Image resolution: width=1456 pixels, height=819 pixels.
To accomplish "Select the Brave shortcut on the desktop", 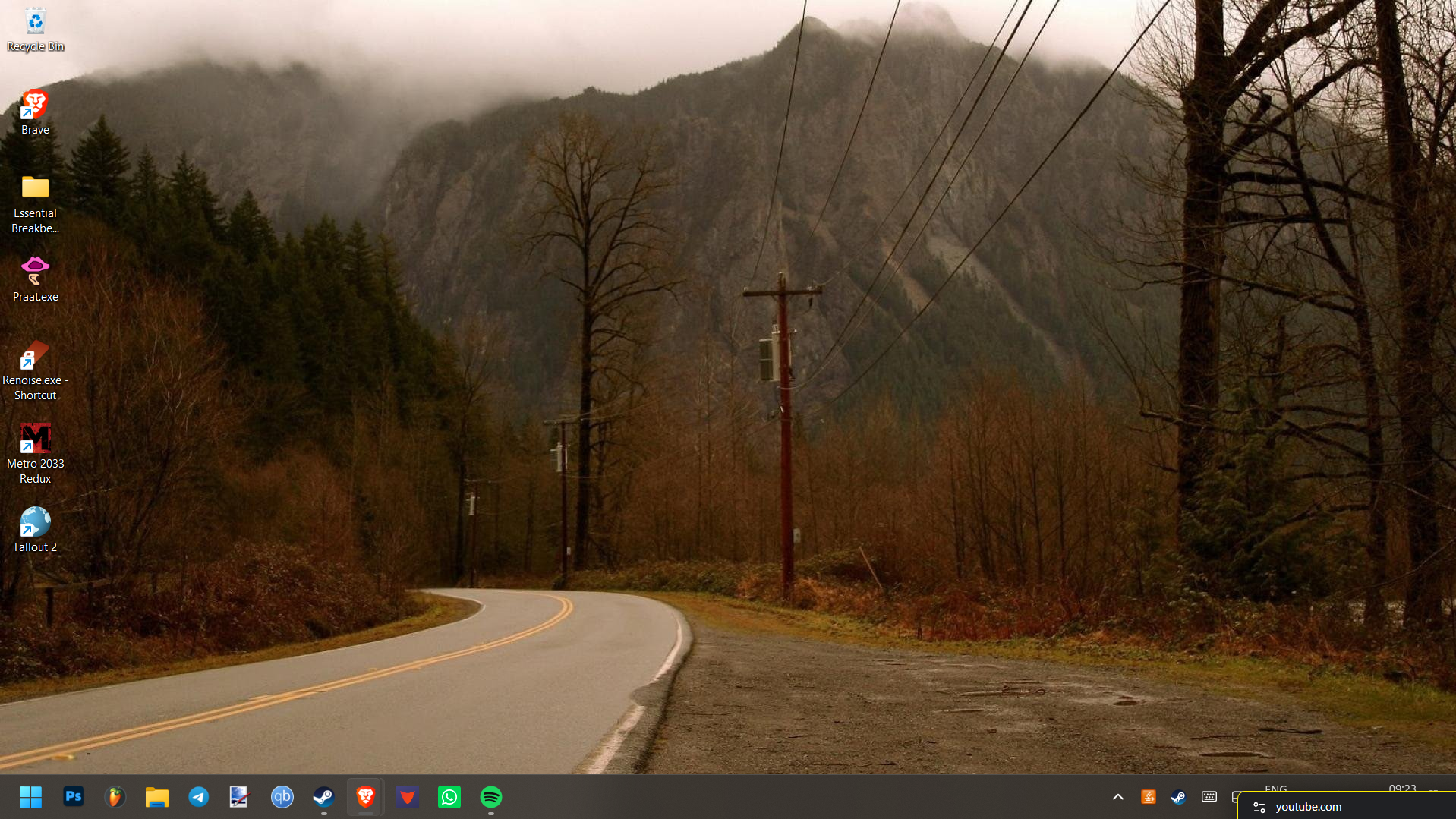I will 35,112.
